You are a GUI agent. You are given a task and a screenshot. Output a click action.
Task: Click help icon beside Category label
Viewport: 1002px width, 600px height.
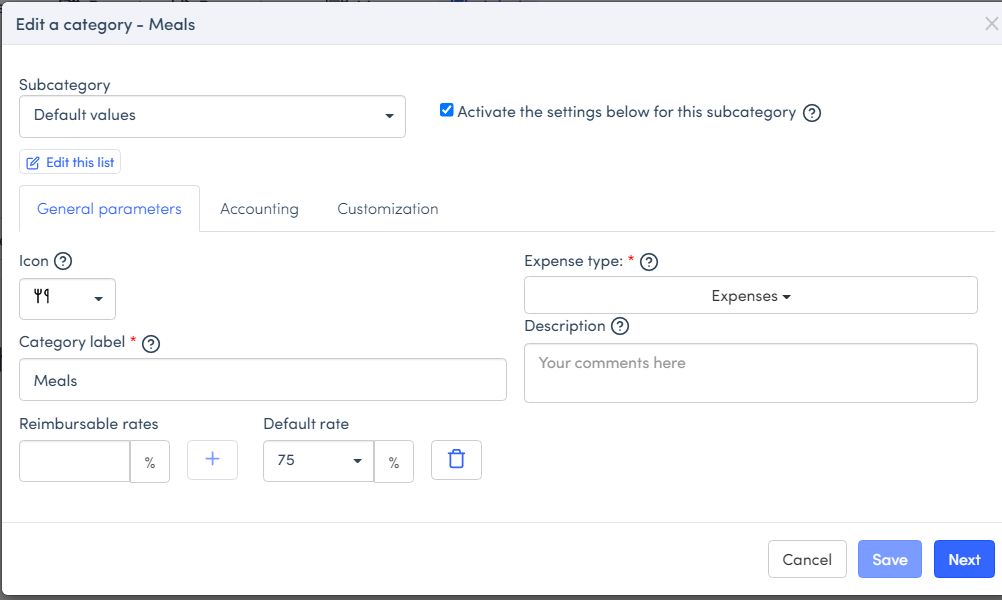(x=151, y=343)
